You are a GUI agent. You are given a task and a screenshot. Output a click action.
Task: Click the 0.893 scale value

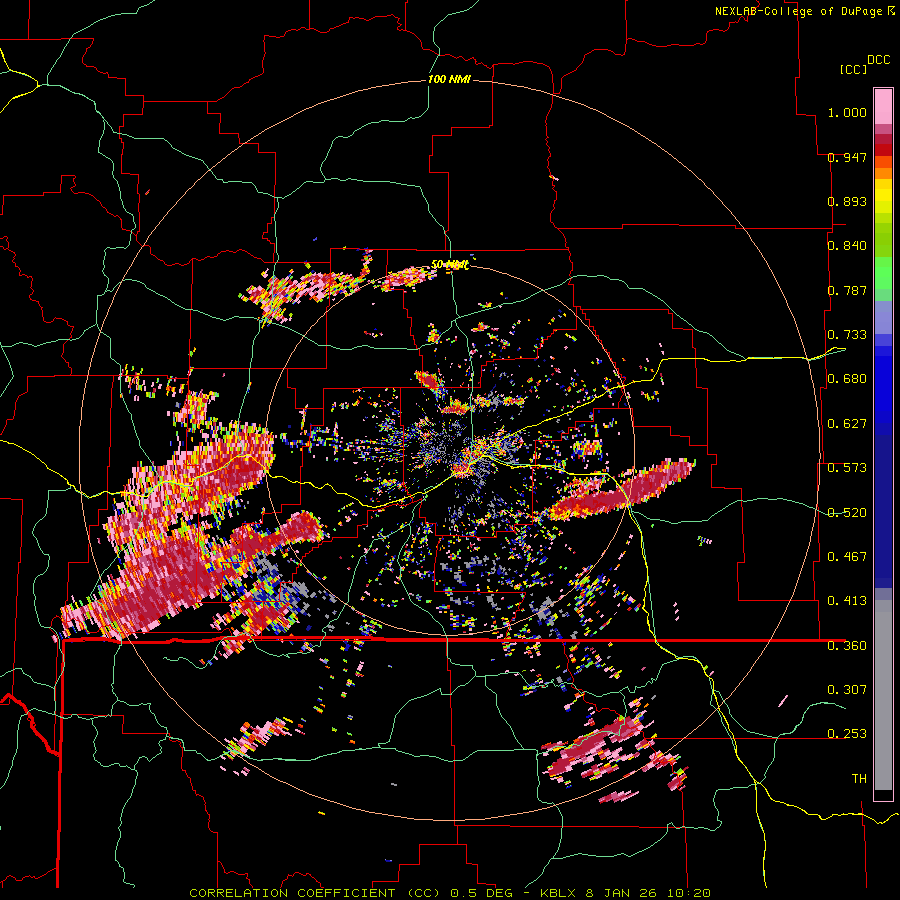(847, 201)
